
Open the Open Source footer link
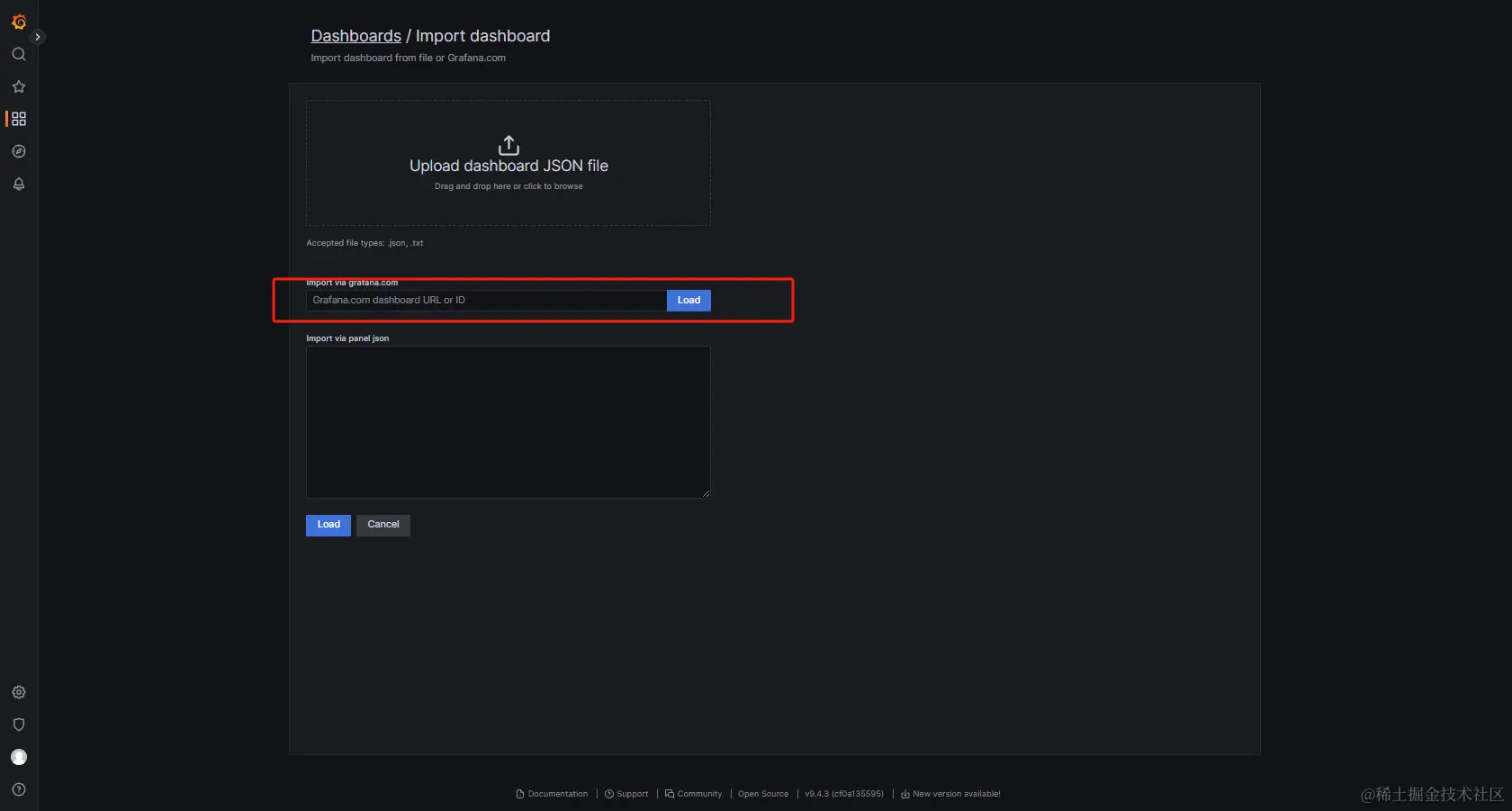pyautogui.click(x=763, y=794)
